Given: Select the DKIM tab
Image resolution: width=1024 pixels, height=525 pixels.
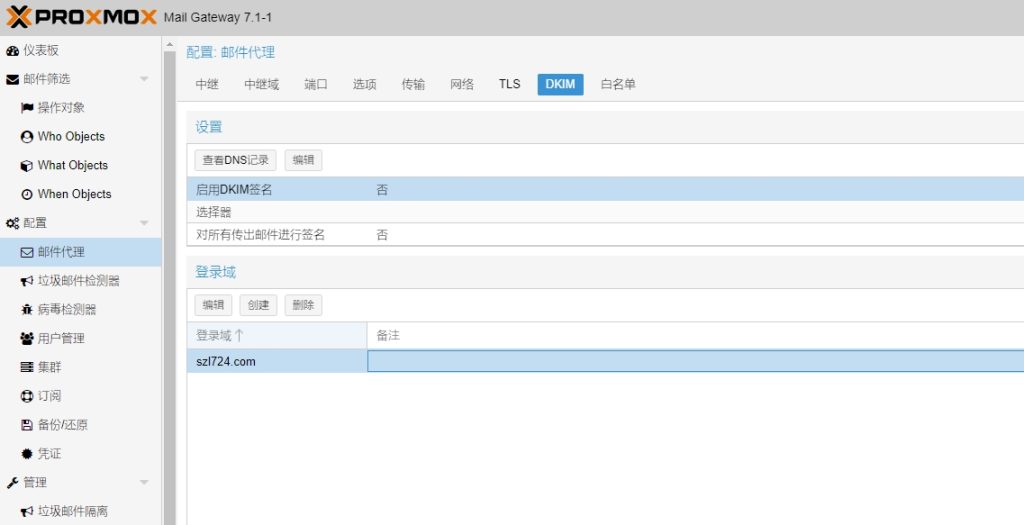Looking at the screenshot, I should tap(560, 84).
